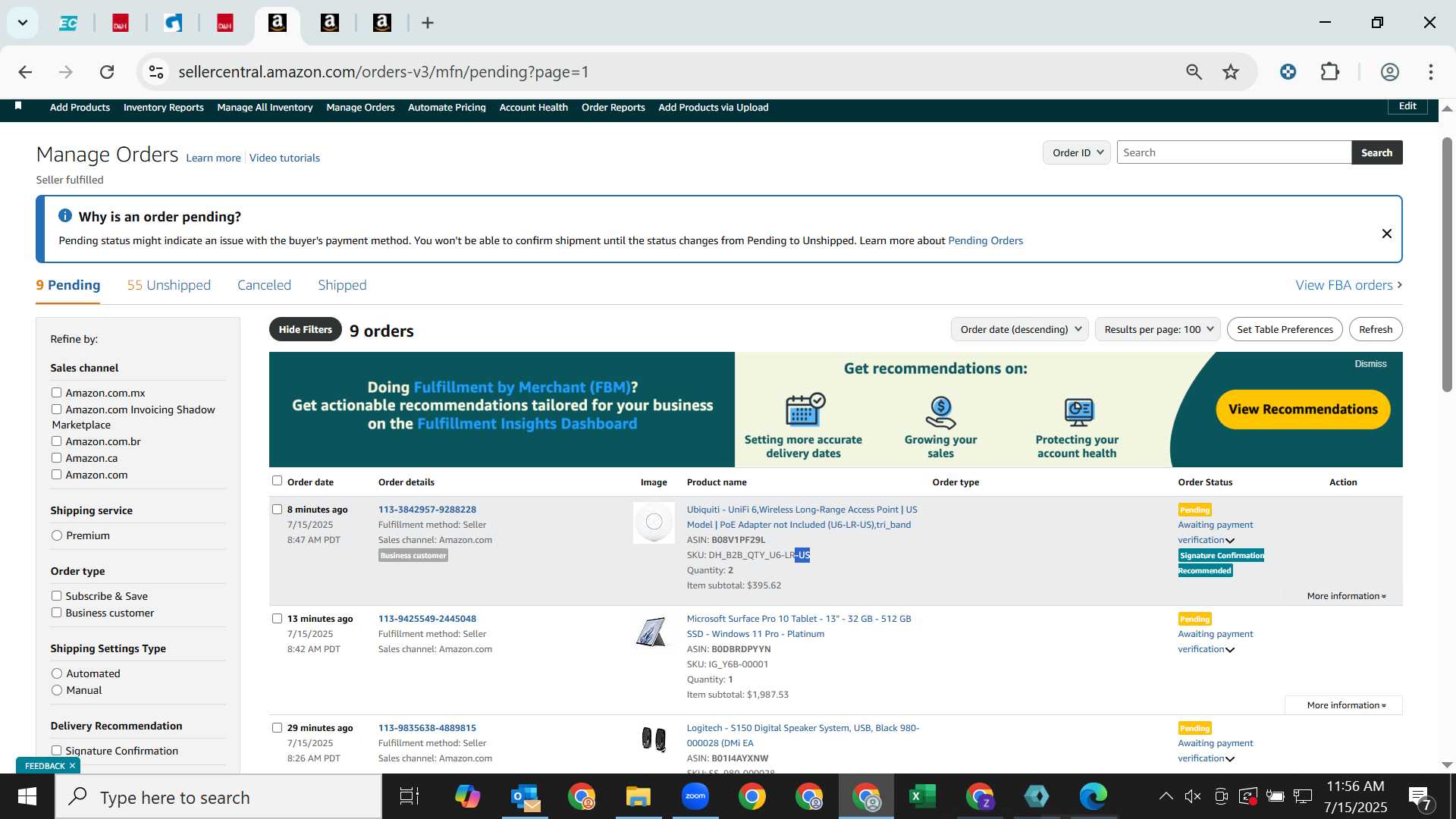Toggle the select-all orders checkbox in header

tap(277, 481)
